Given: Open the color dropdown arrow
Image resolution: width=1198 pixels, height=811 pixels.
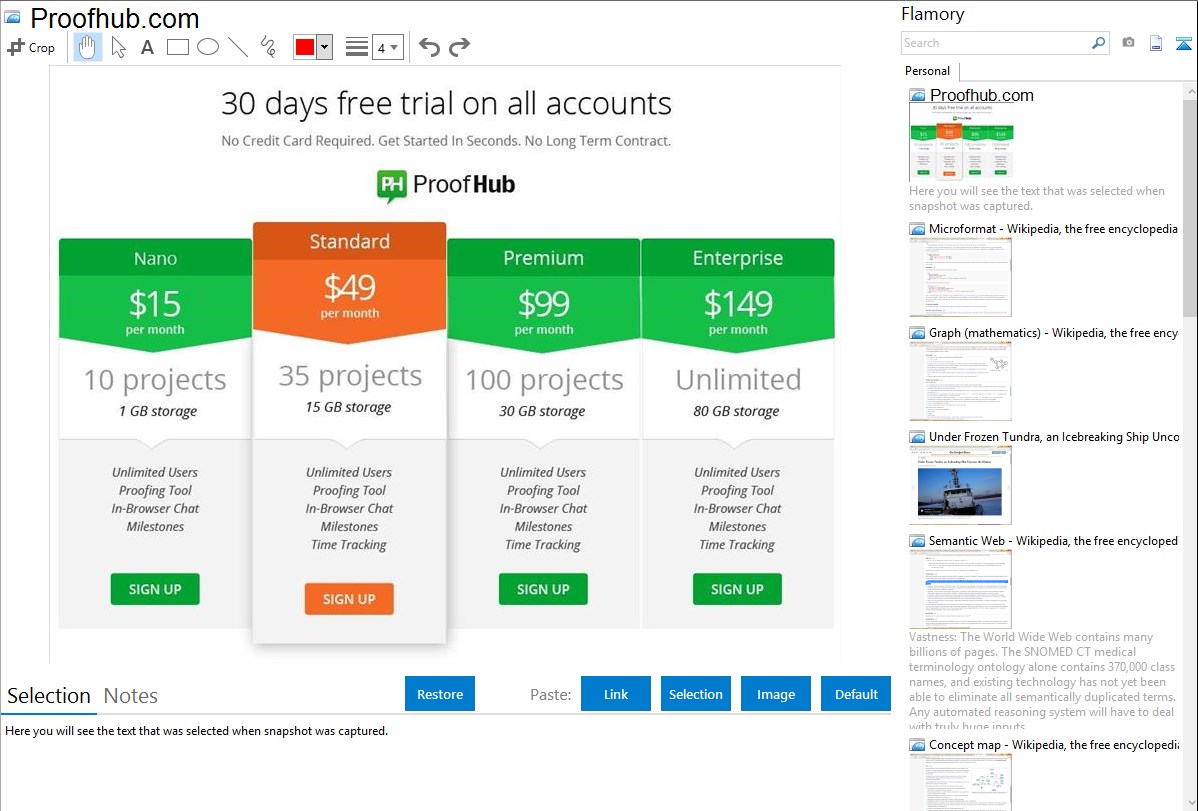Looking at the screenshot, I should coord(325,47).
